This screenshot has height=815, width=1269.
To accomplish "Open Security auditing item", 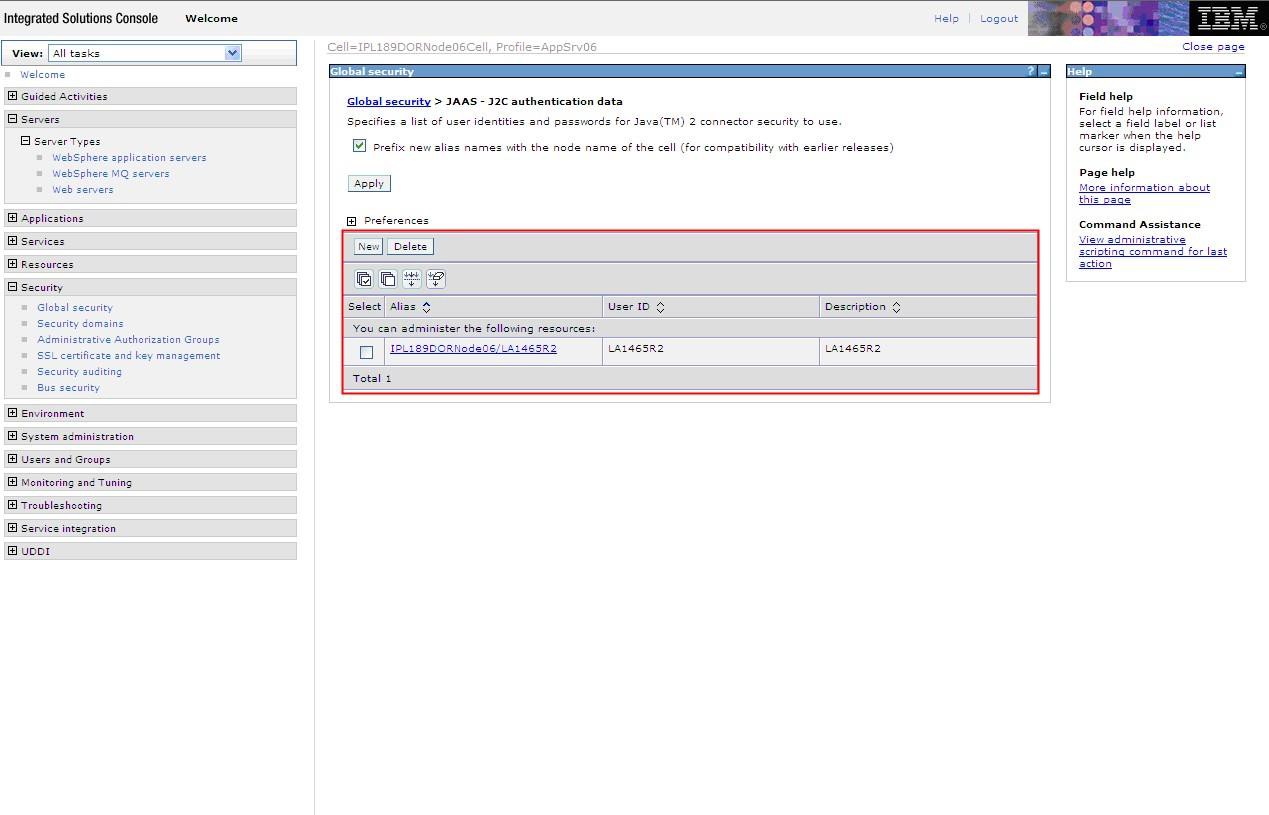I will click(79, 372).
